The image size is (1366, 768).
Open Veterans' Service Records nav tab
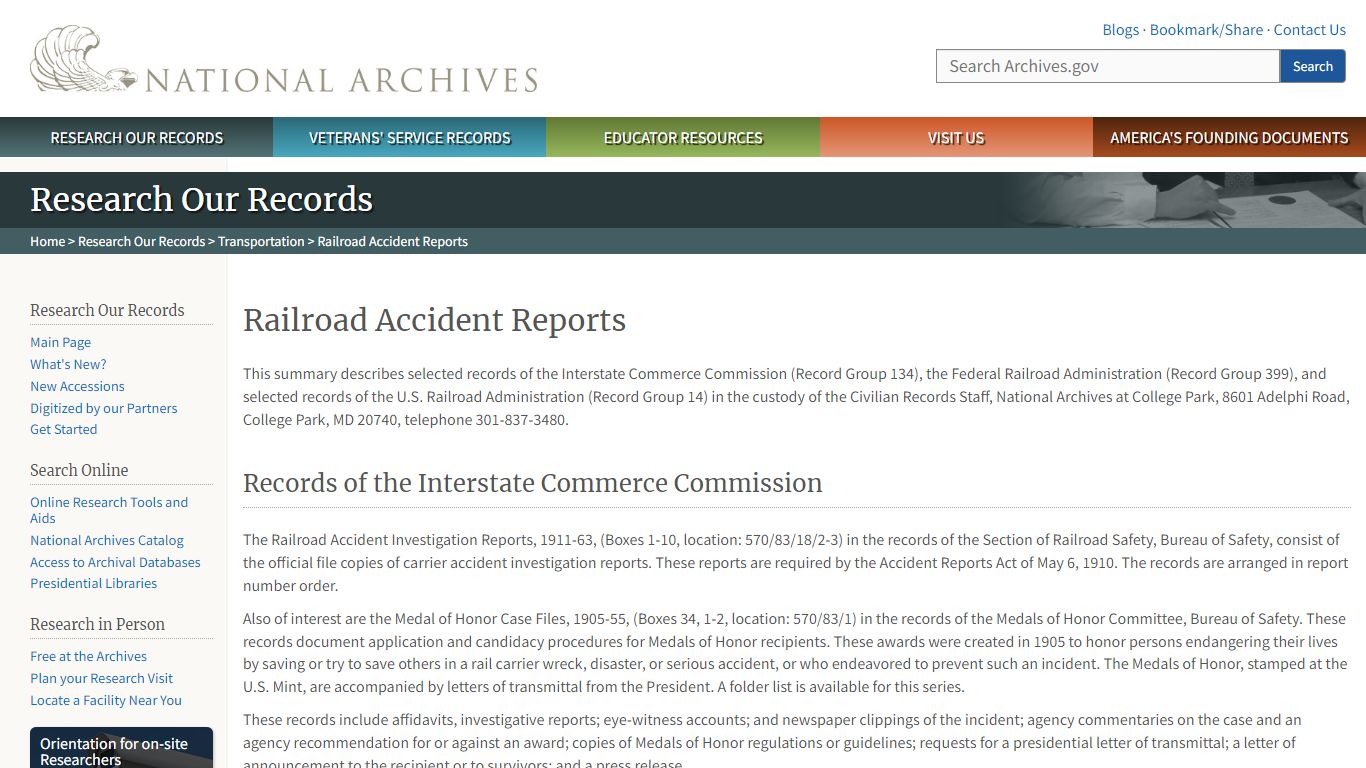[x=410, y=138]
